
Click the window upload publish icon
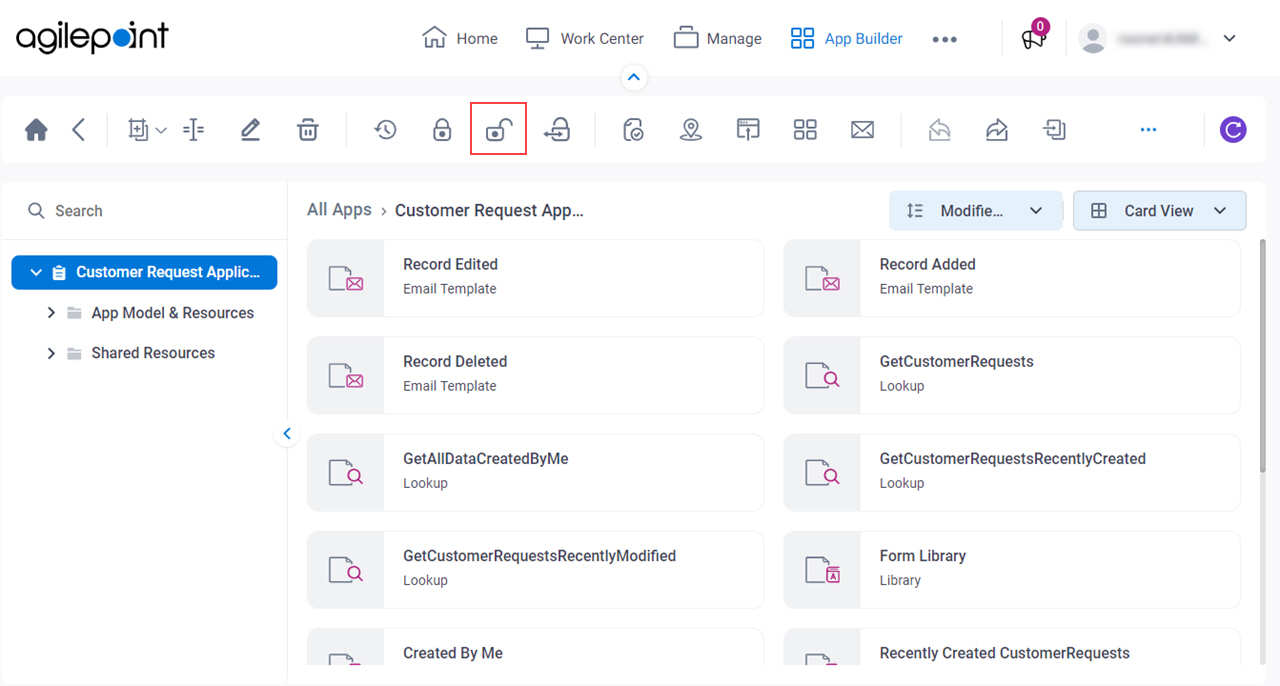pos(748,130)
